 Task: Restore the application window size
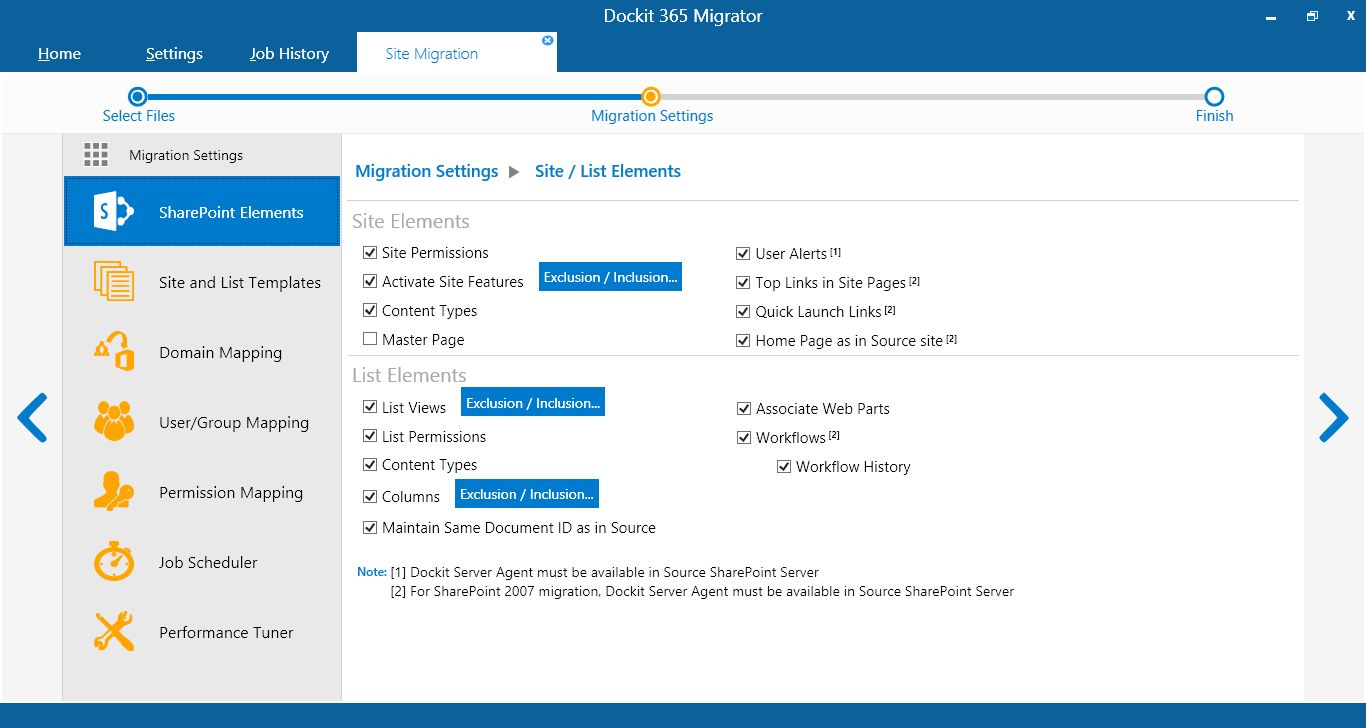click(1312, 16)
